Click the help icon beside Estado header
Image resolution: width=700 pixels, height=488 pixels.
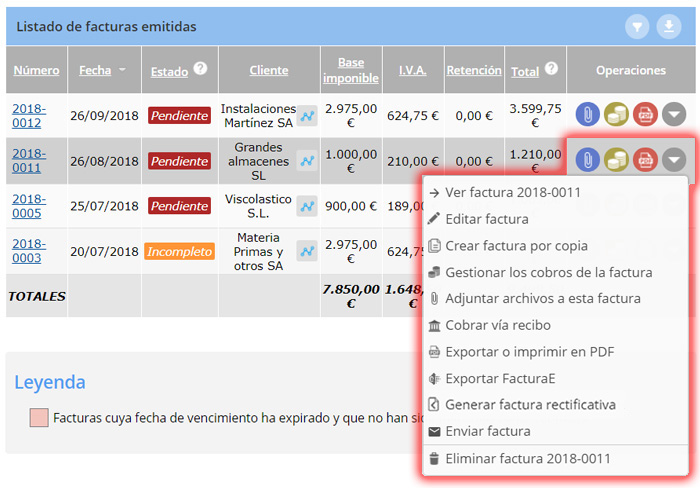pos(200,68)
